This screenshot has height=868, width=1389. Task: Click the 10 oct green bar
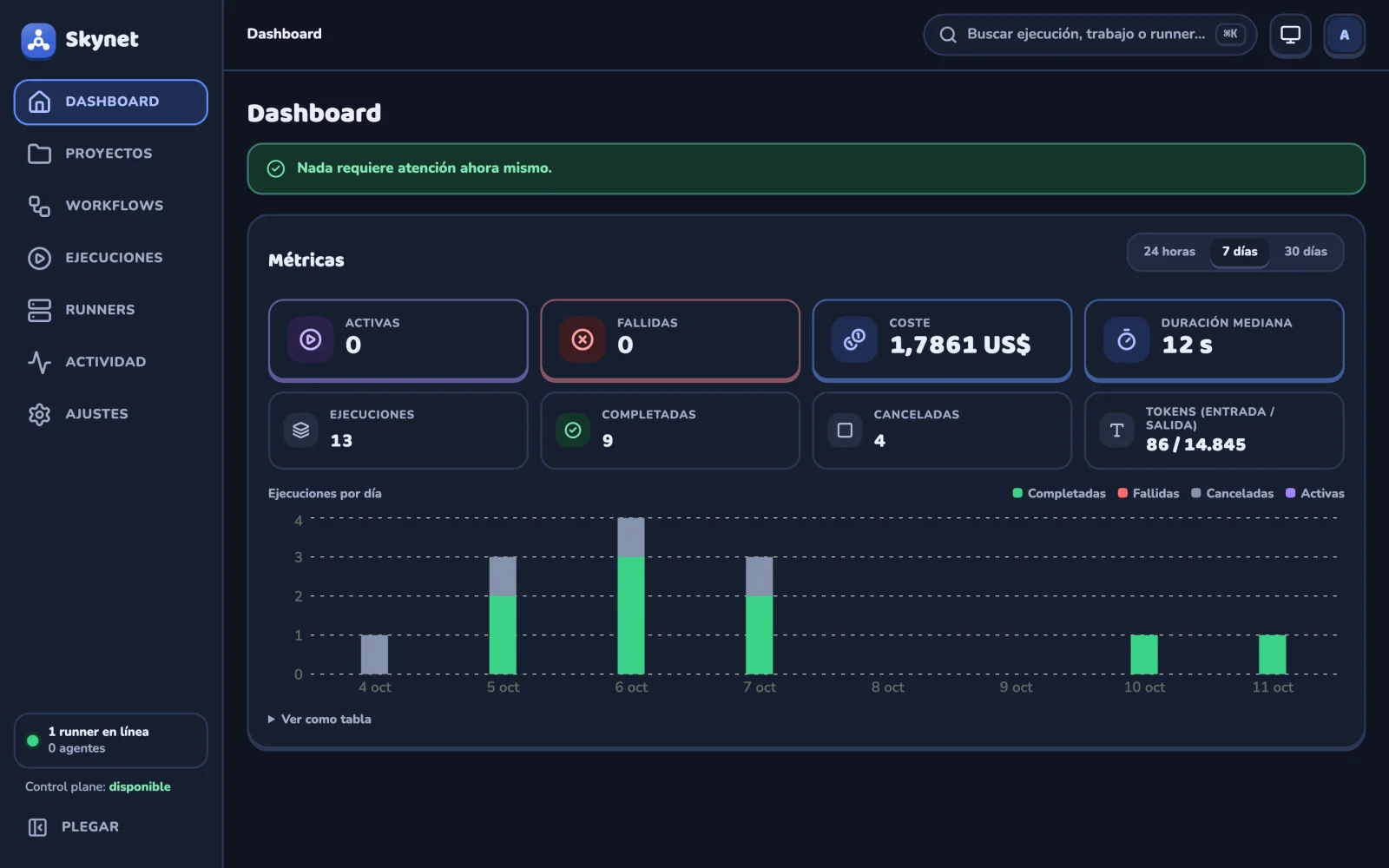pos(1144,654)
